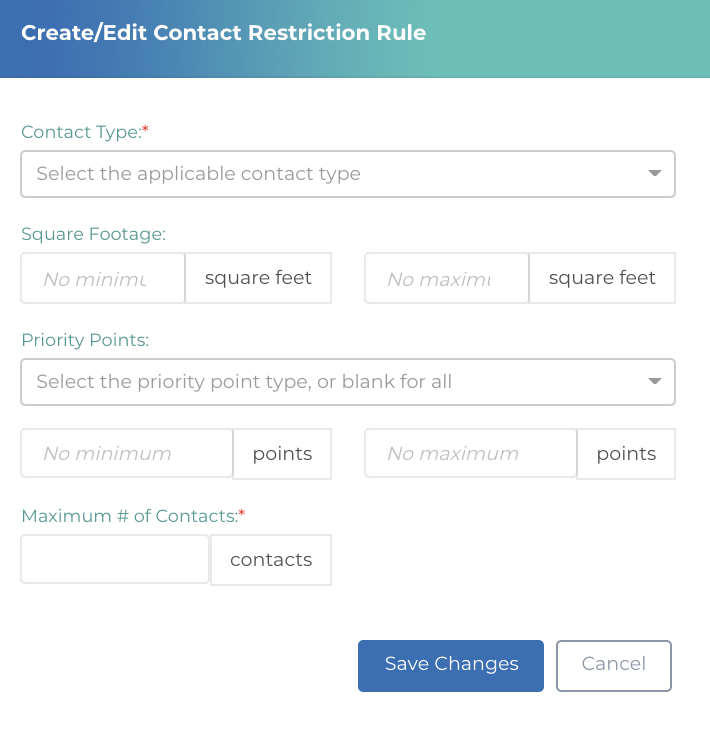The width and height of the screenshot is (710, 742).
Task: Focus the minimum points input
Action: pos(127,454)
